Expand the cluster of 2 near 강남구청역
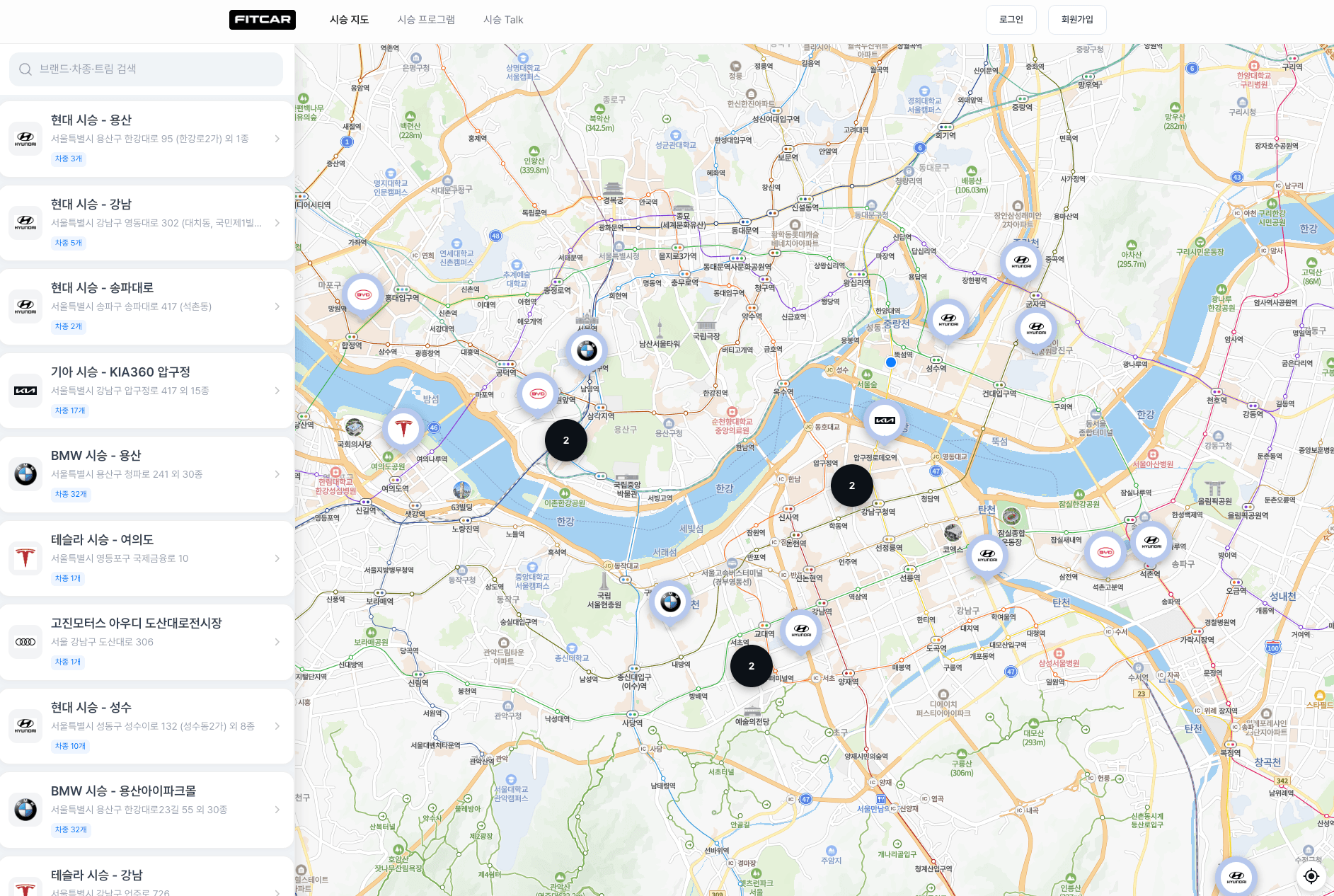 coord(852,486)
